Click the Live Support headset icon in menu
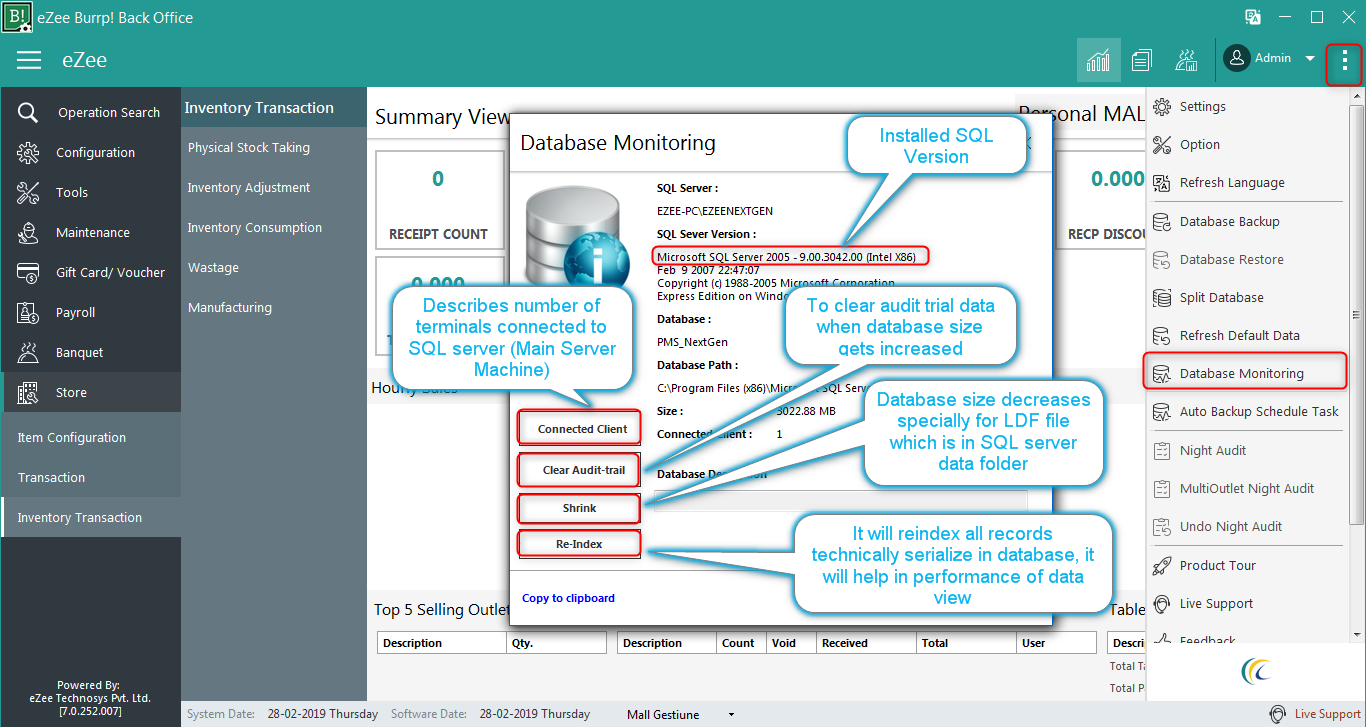 pos(1162,603)
